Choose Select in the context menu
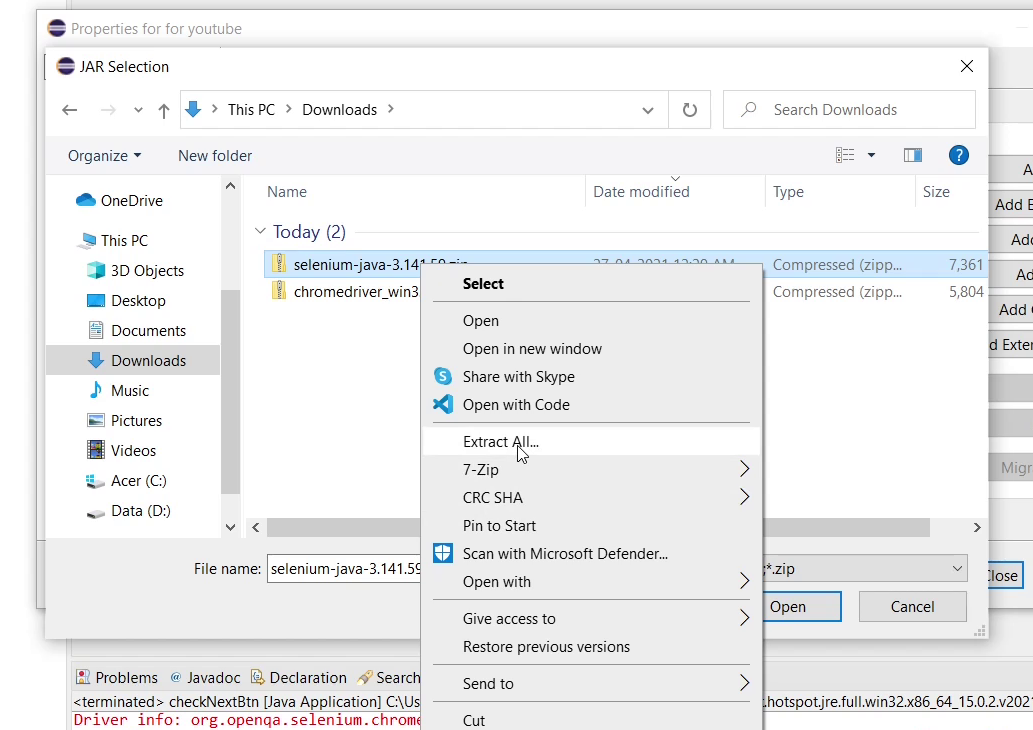1033x730 pixels. 592,283
